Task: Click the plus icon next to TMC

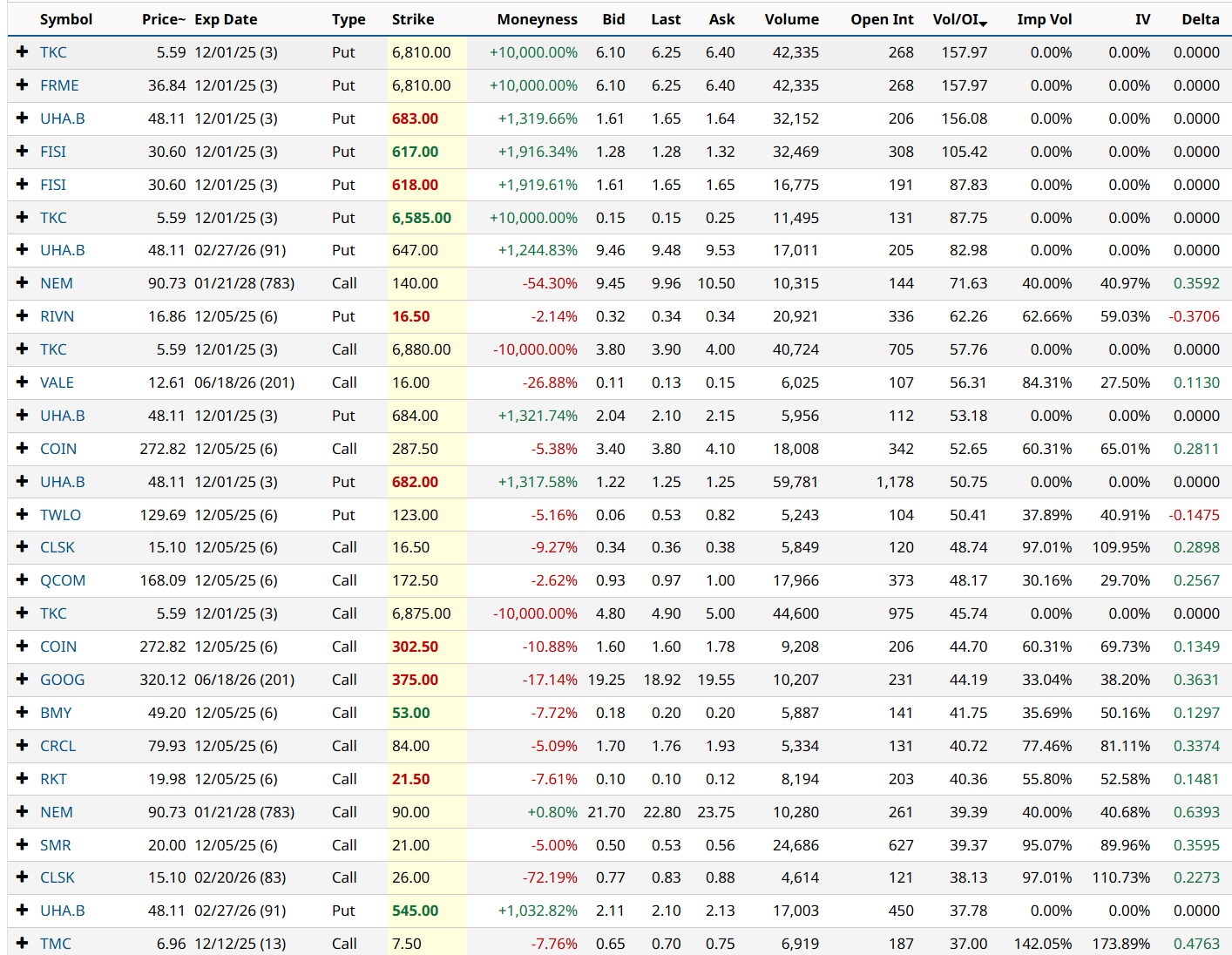Action: point(23,944)
